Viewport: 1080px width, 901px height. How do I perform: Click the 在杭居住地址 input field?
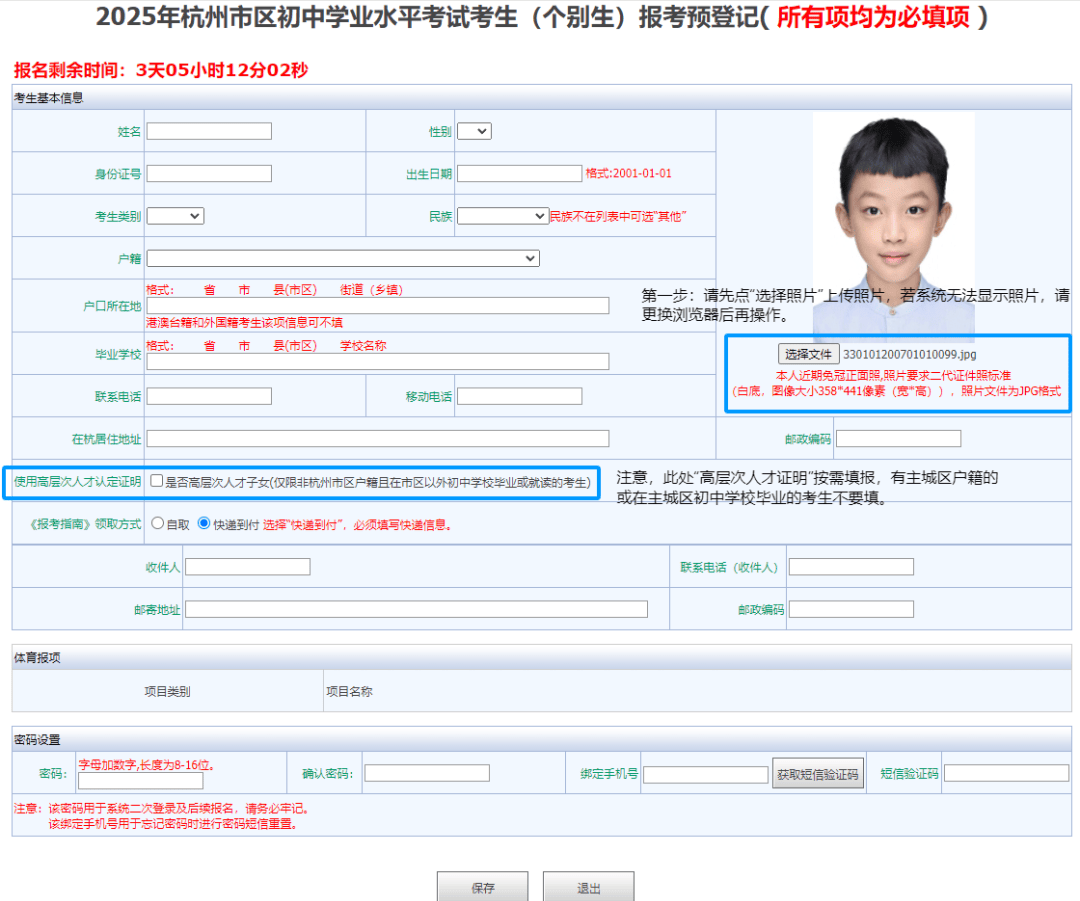[x=377, y=438]
